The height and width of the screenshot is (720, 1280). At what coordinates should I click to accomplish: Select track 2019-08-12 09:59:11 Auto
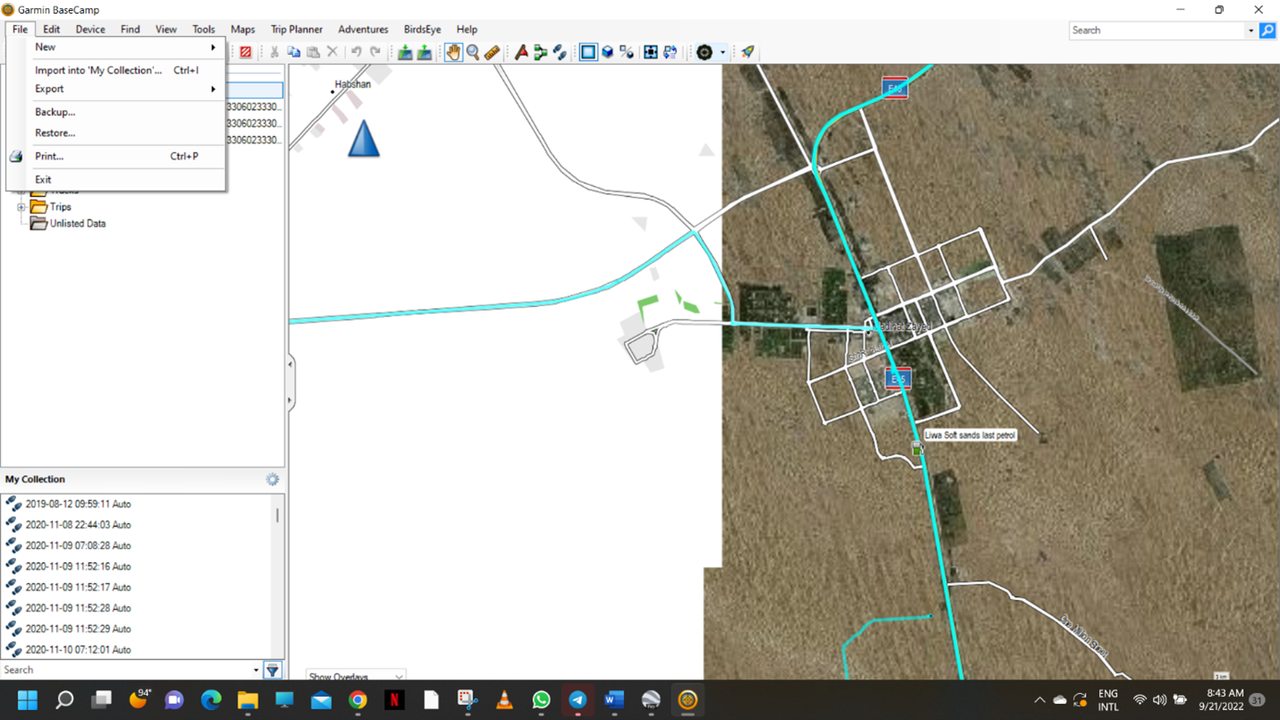click(x=78, y=504)
